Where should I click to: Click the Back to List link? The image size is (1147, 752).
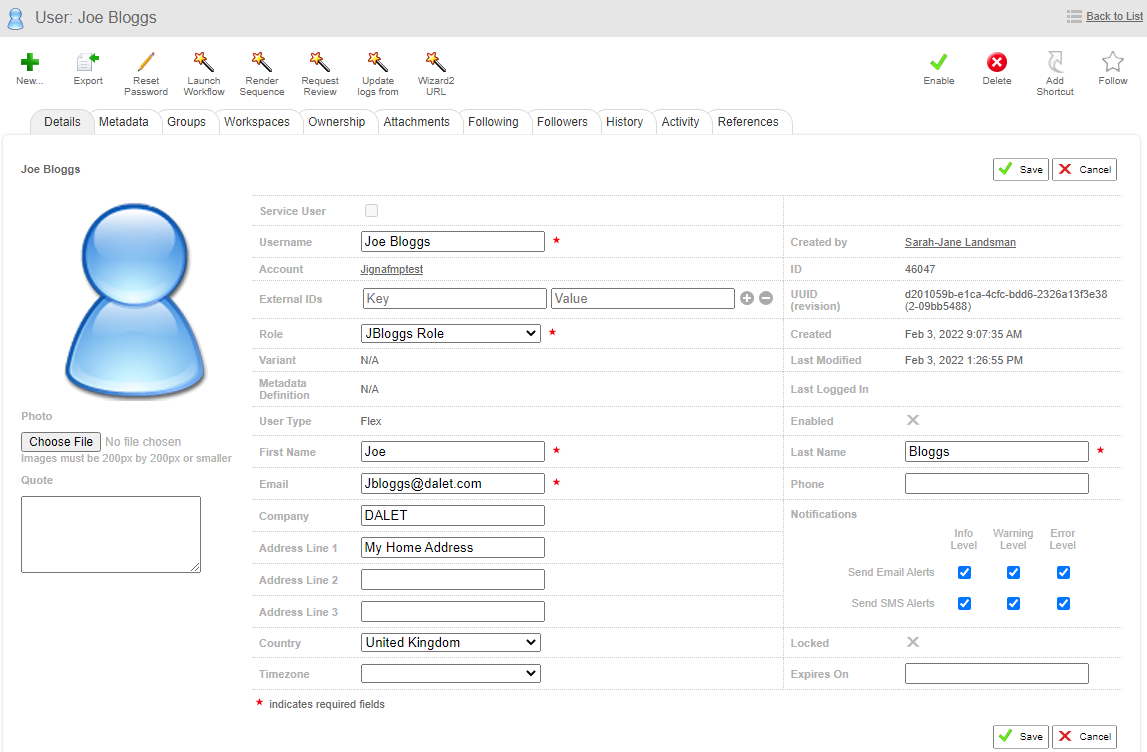point(1114,16)
